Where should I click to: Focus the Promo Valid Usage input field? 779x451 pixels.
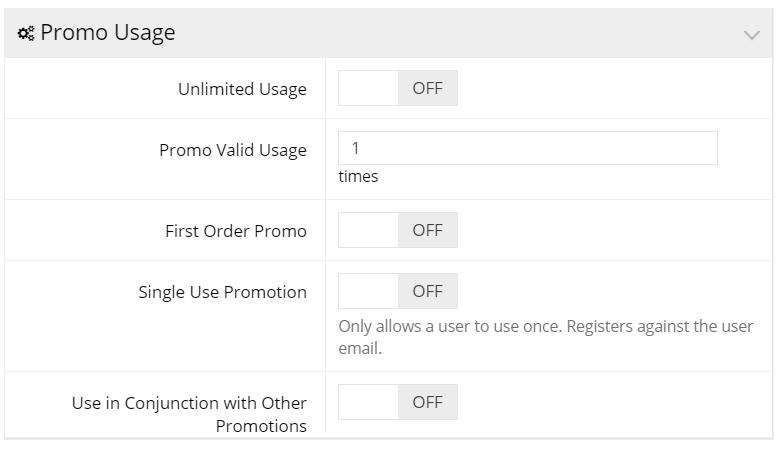[x=528, y=148]
